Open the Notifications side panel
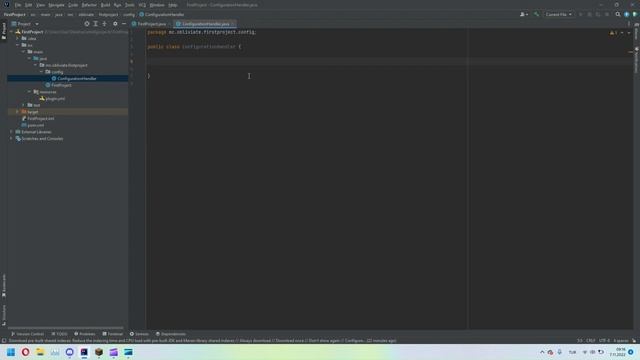 (x=636, y=60)
